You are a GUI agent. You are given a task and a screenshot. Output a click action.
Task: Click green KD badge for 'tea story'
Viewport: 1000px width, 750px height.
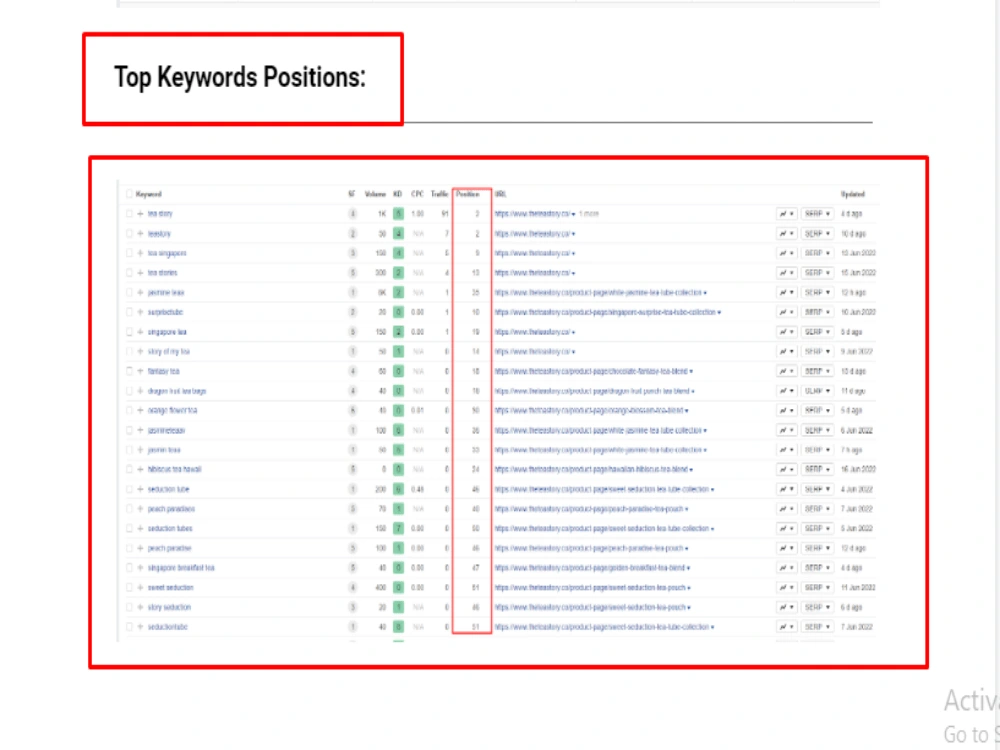(398, 214)
